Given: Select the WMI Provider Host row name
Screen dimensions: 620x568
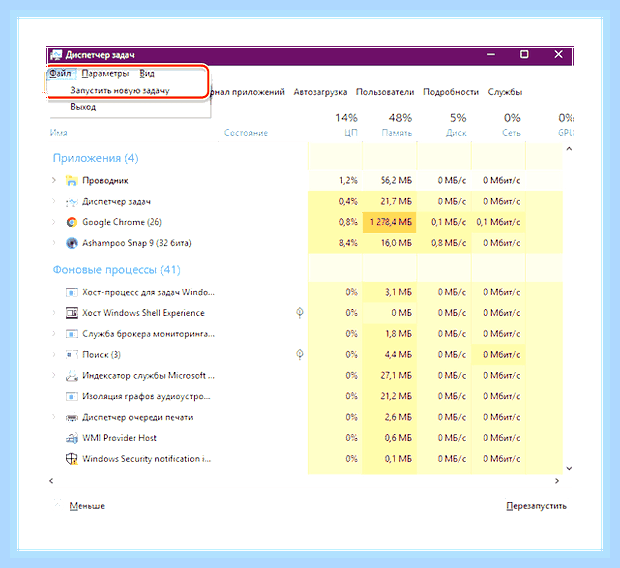Looking at the screenshot, I should (119, 438).
